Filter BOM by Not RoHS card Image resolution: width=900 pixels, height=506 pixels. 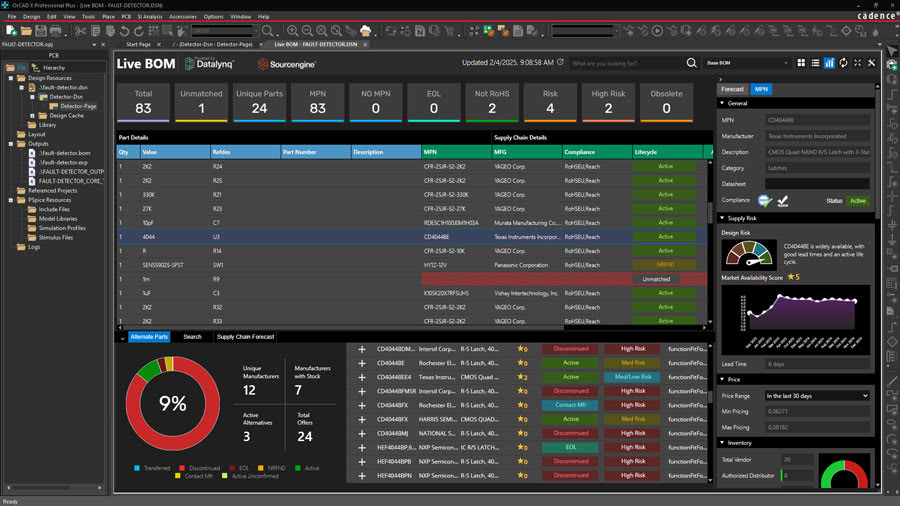tap(492, 102)
